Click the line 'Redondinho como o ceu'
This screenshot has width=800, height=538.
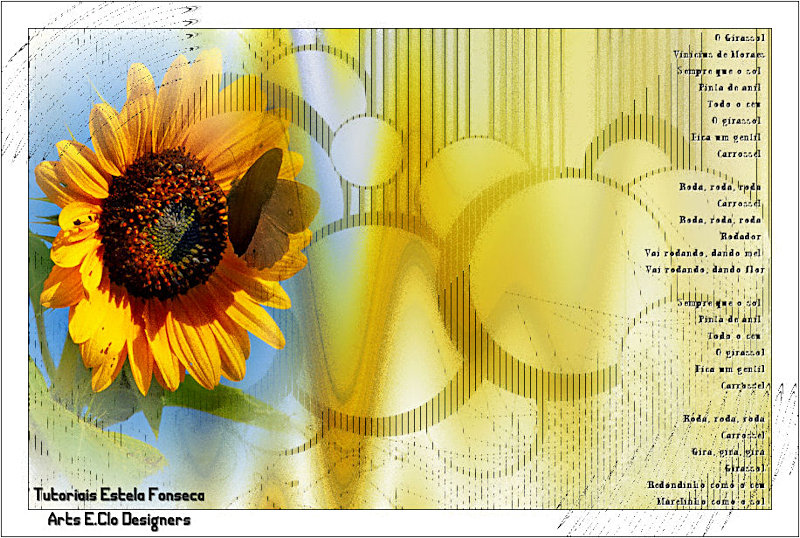706,485
